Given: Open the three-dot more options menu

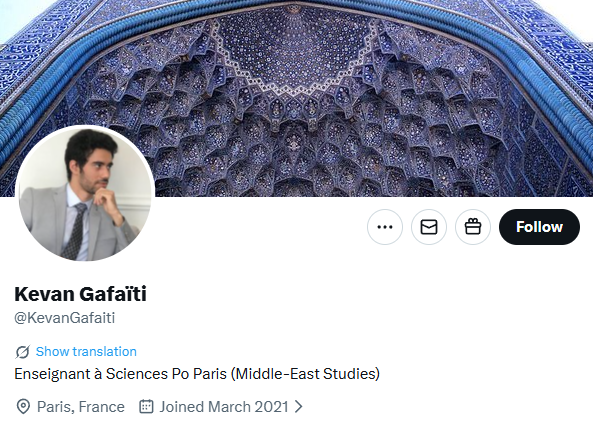Looking at the screenshot, I should click(385, 227).
